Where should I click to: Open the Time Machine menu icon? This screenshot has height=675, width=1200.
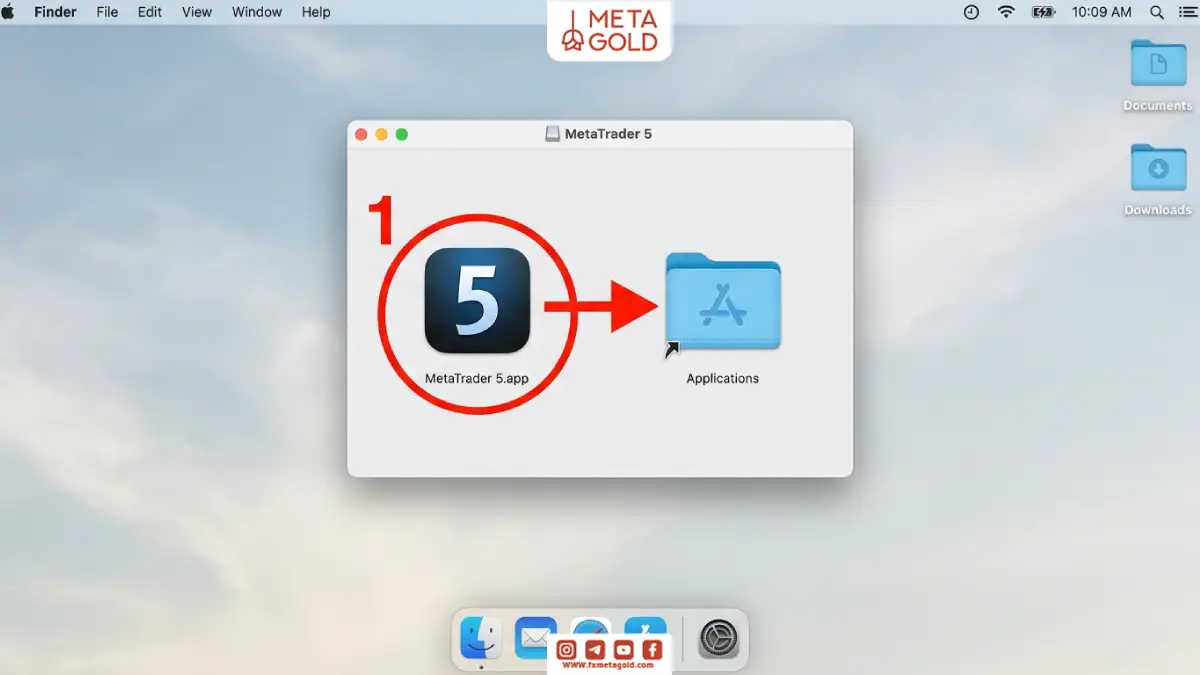971,12
